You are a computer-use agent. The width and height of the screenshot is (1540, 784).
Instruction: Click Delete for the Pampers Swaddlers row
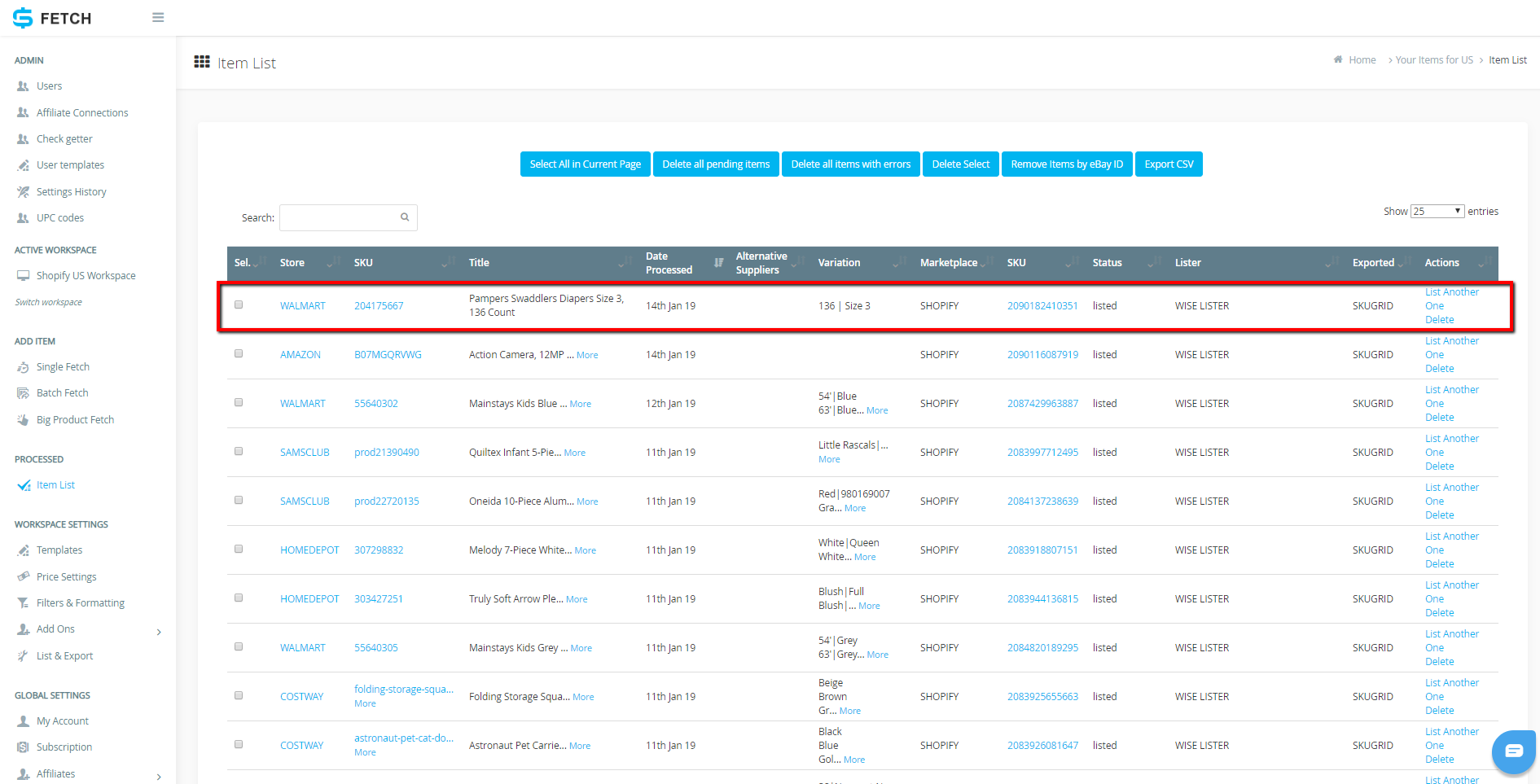(x=1439, y=320)
